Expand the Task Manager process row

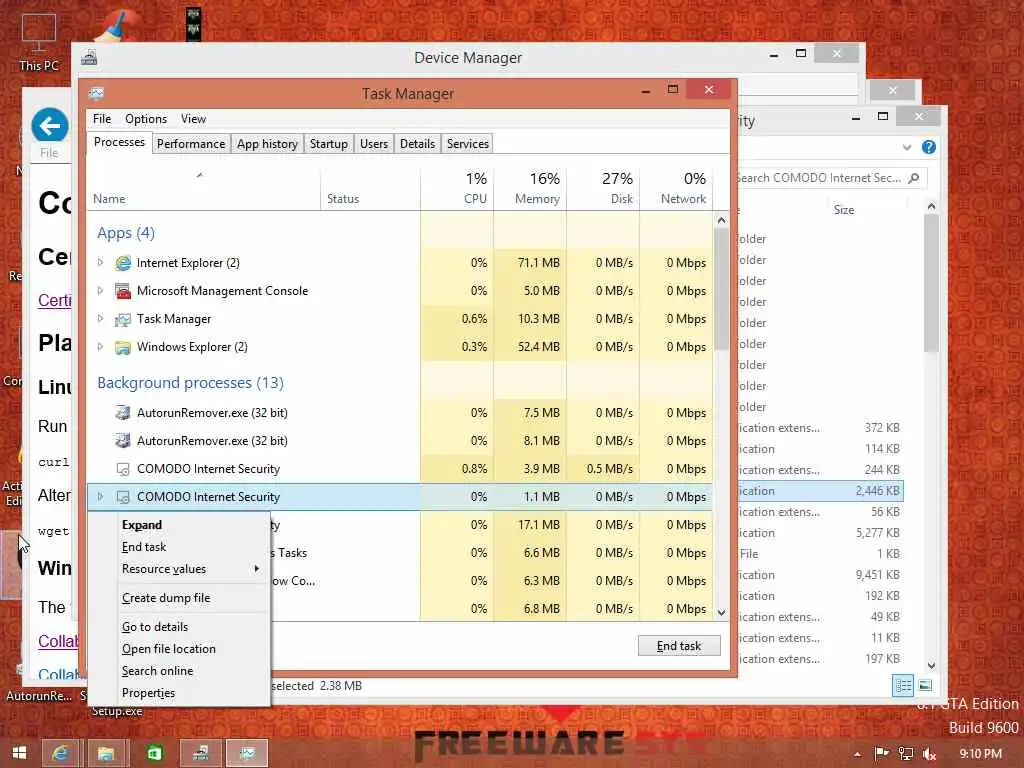tap(100, 319)
